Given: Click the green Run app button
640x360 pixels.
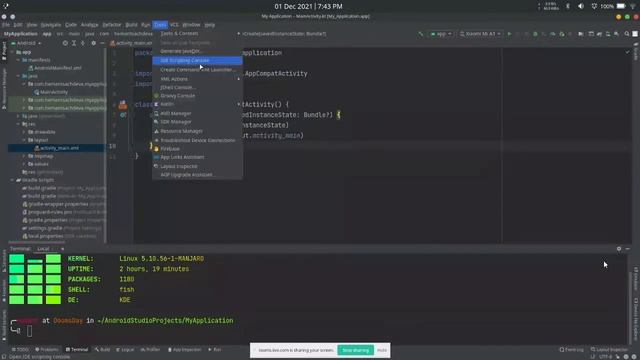Looking at the screenshot, I should tap(509, 34).
